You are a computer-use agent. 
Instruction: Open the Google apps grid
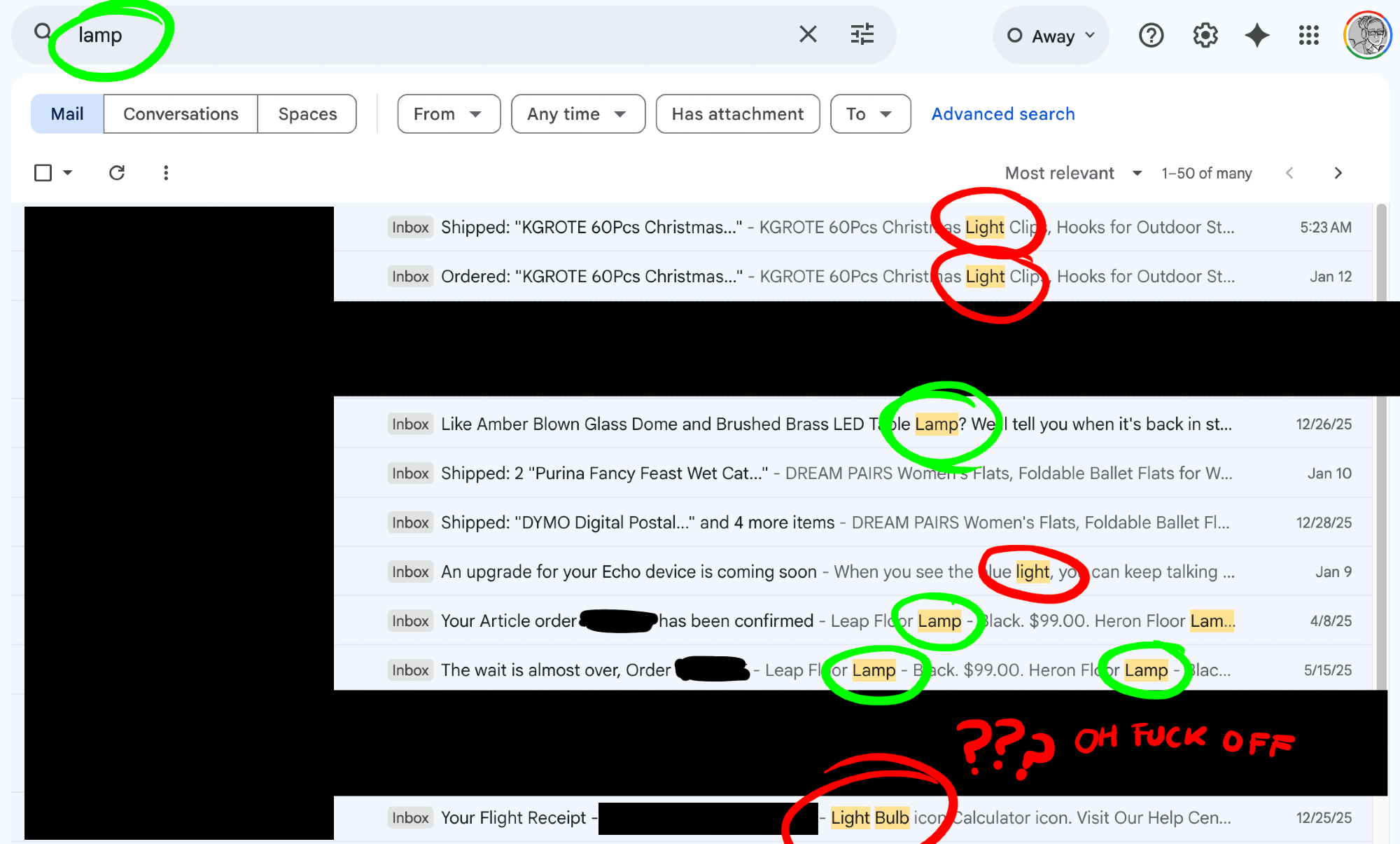tap(1308, 35)
